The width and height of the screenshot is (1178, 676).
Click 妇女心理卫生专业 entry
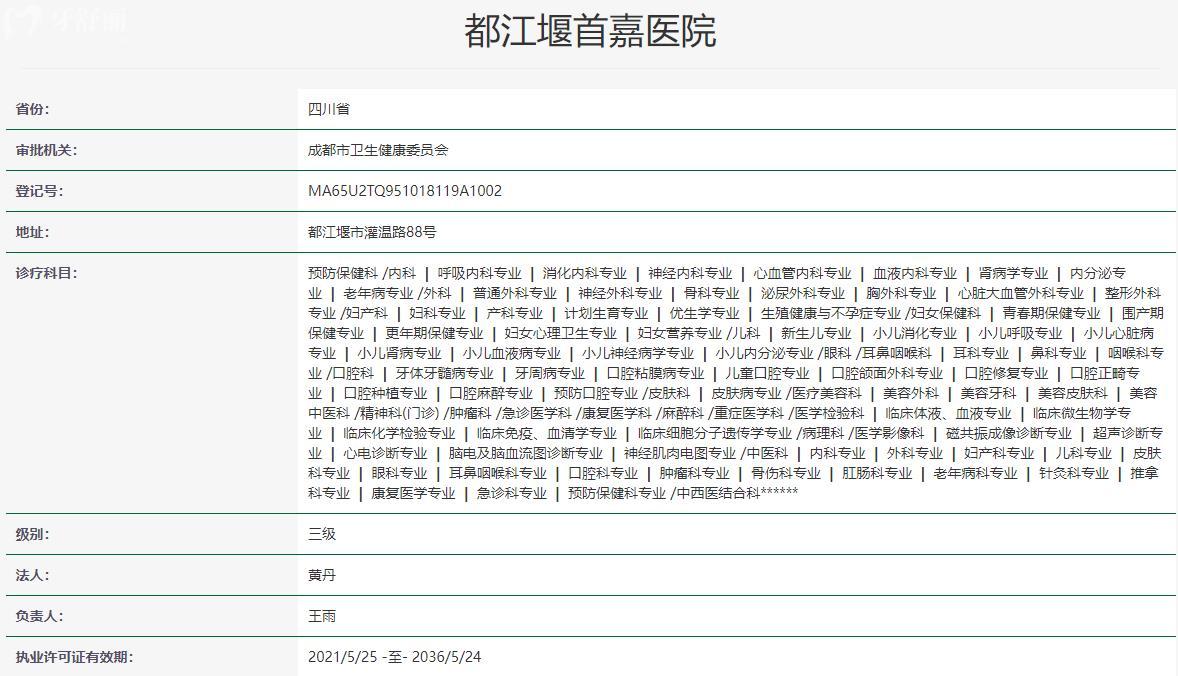(x=560, y=333)
